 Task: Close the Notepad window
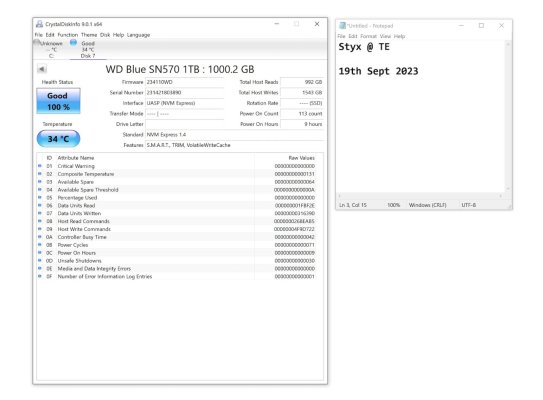[x=501, y=26]
